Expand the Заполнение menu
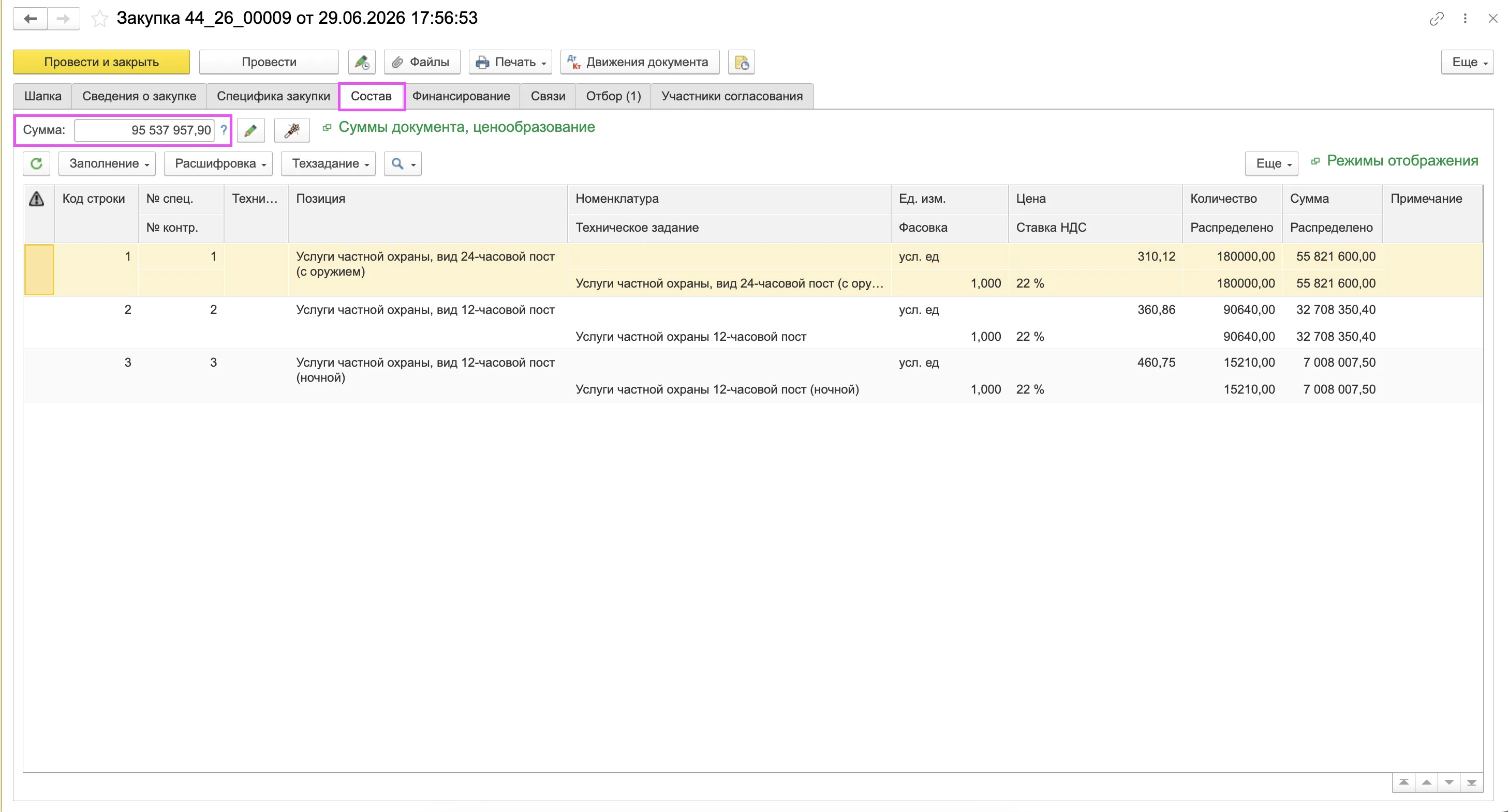The image size is (1508, 812). pyautogui.click(x=107, y=164)
